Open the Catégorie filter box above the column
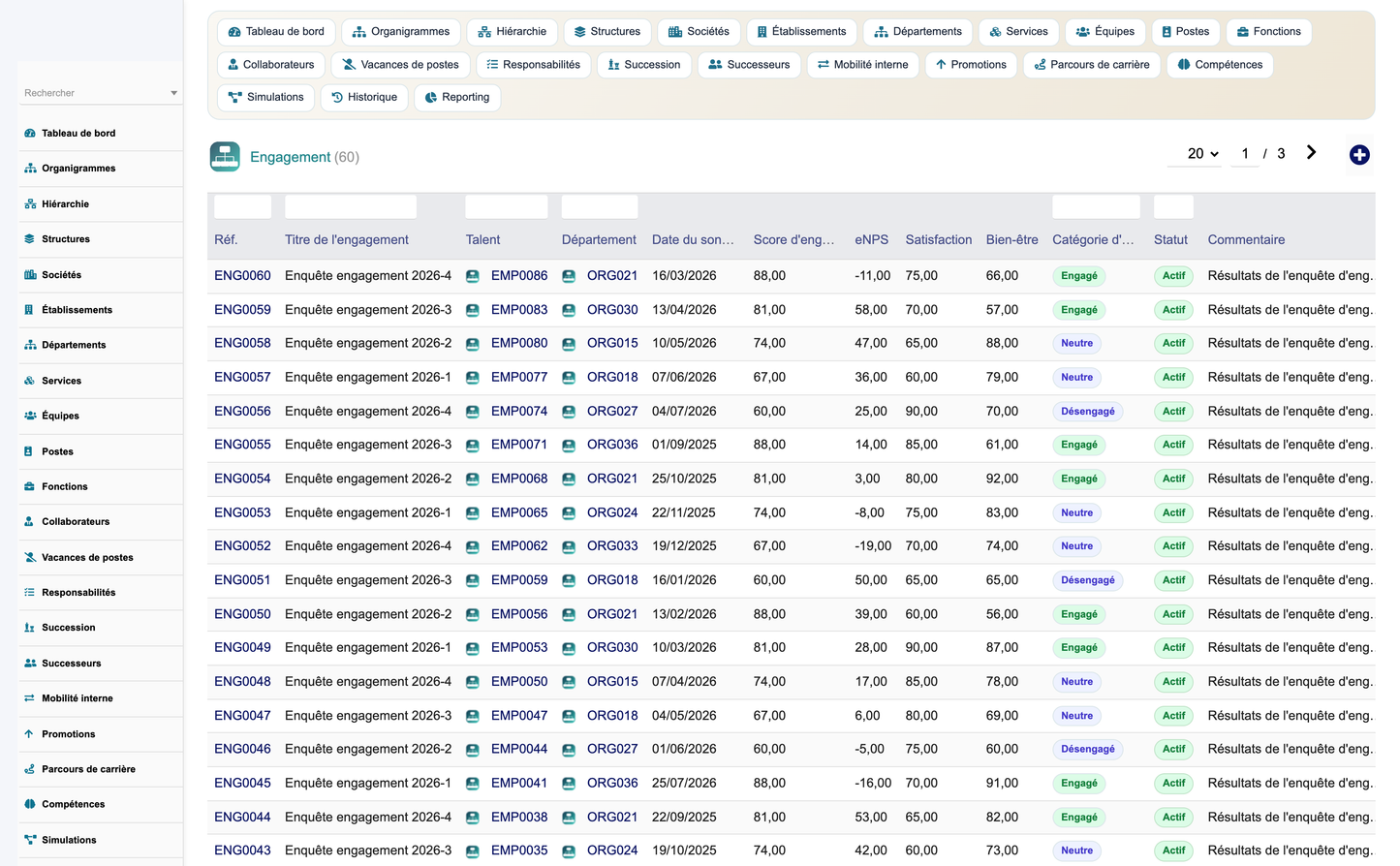Screen dimensions: 1400x866 click(x=1096, y=206)
